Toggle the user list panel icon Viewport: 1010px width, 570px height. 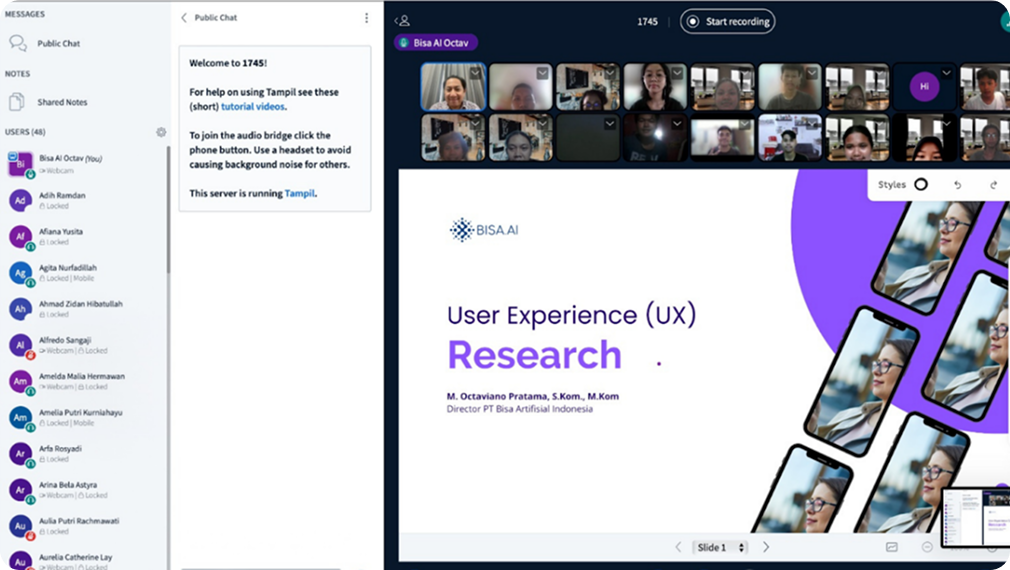403,21
